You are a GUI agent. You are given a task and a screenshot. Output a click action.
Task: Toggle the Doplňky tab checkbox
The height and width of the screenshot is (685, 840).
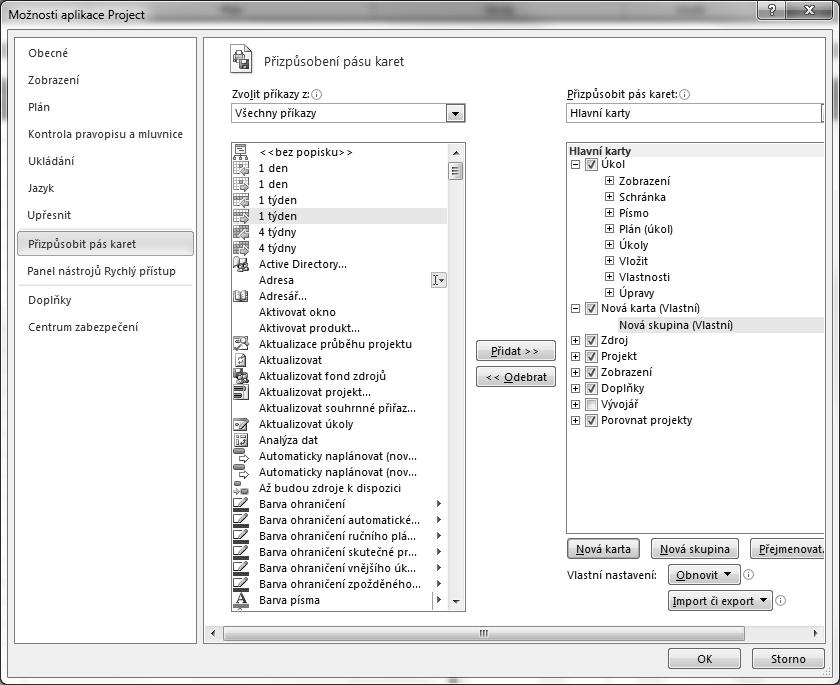[x=591, y=388]
